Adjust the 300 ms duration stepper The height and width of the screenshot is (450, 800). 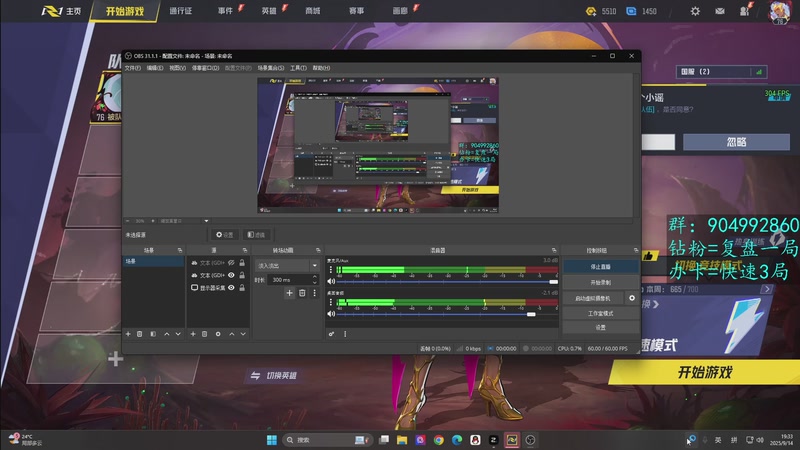(315, 280)
